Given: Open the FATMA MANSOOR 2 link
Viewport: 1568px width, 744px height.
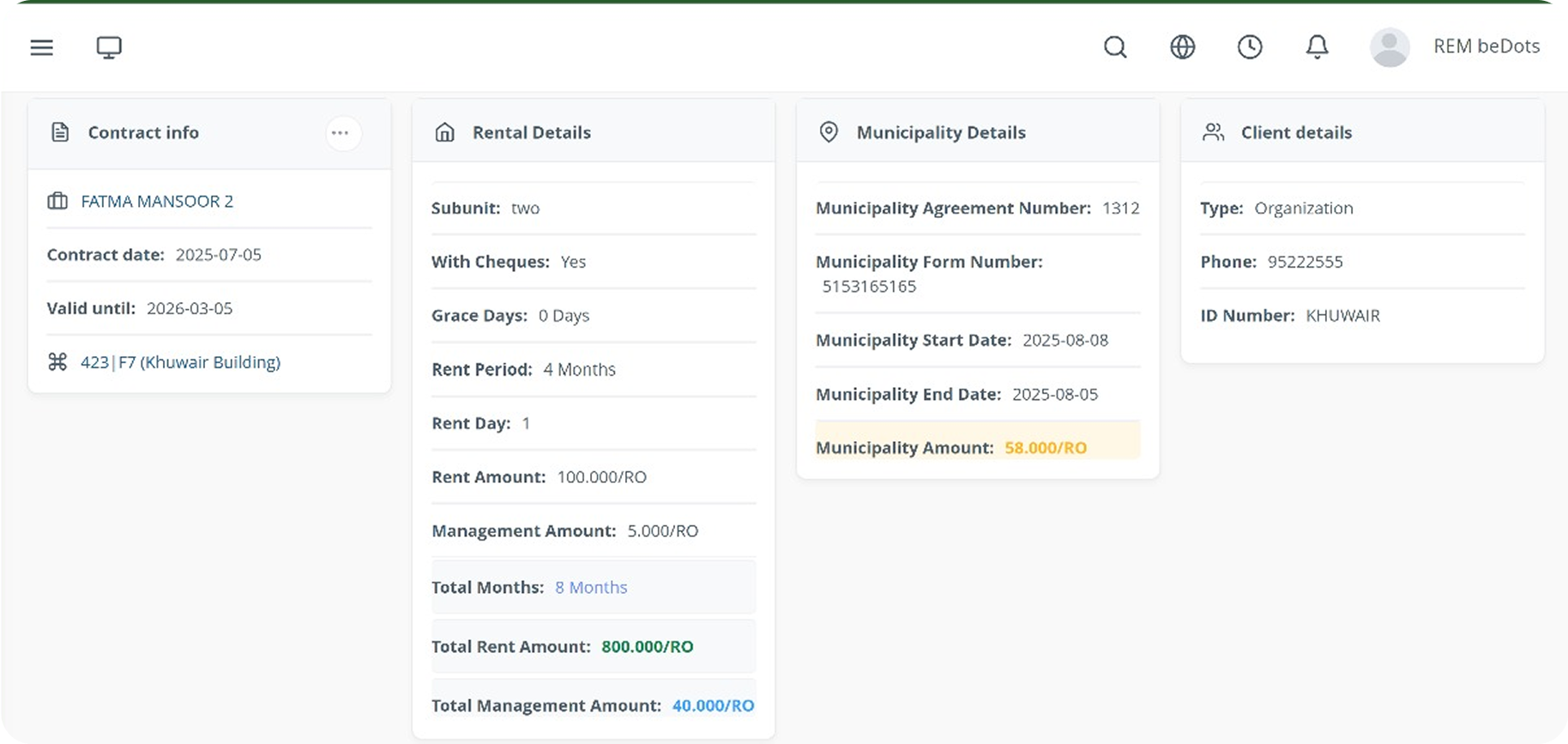Looking at the screenshot, I should (x=157, y=202).
